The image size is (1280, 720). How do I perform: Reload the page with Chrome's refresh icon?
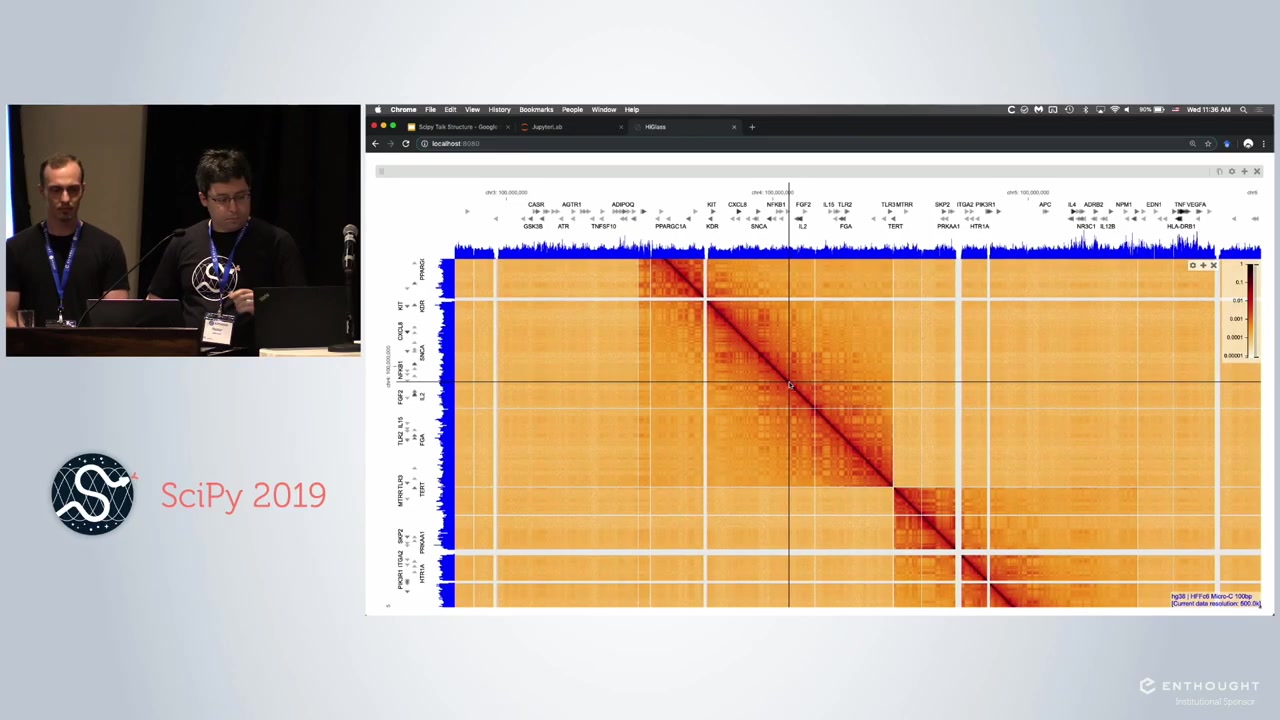click(405, 143)
